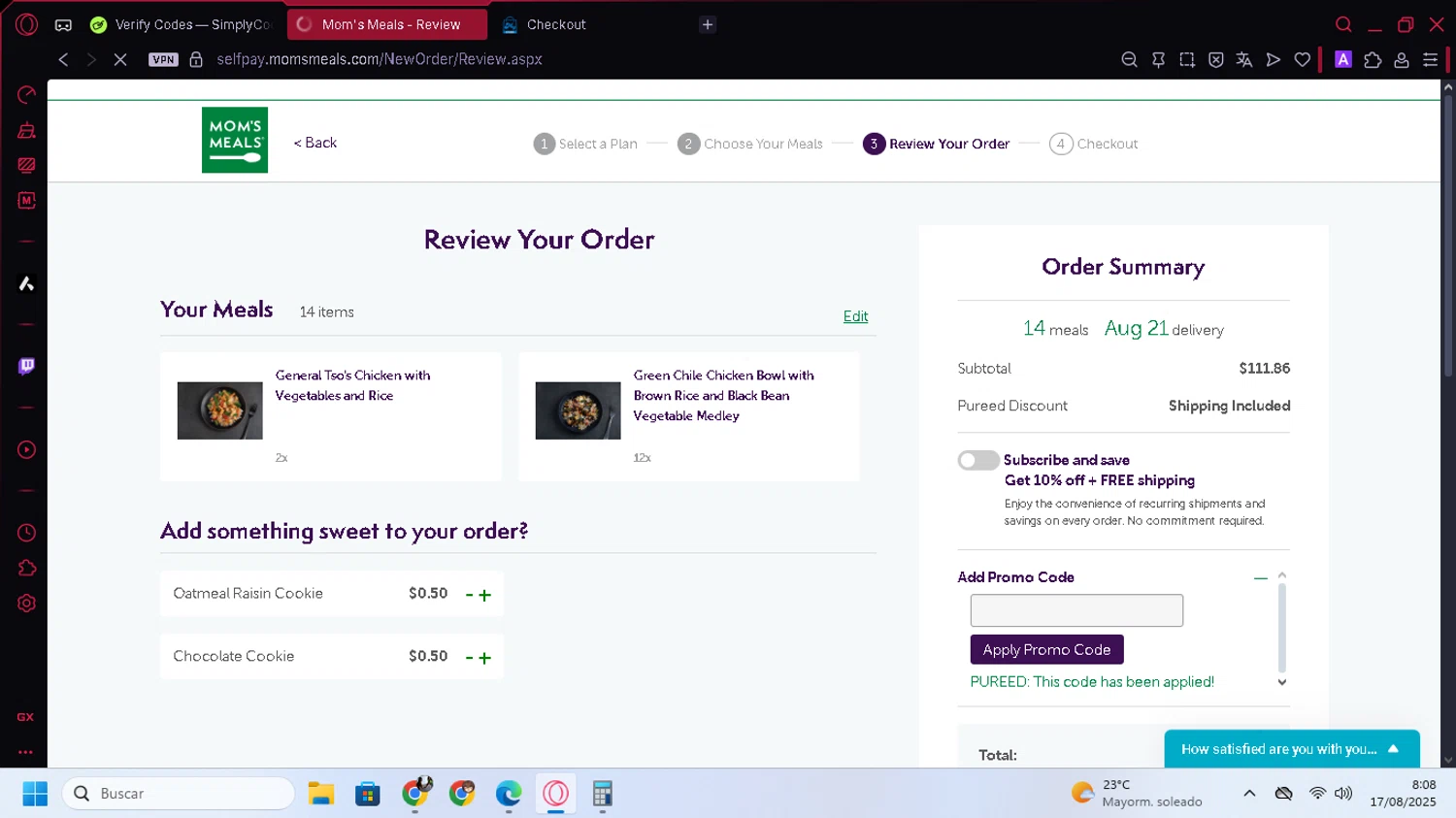This screenshot has width=1456, height=818.
Task: Click the site padlock icon
Action: point(196,59)
